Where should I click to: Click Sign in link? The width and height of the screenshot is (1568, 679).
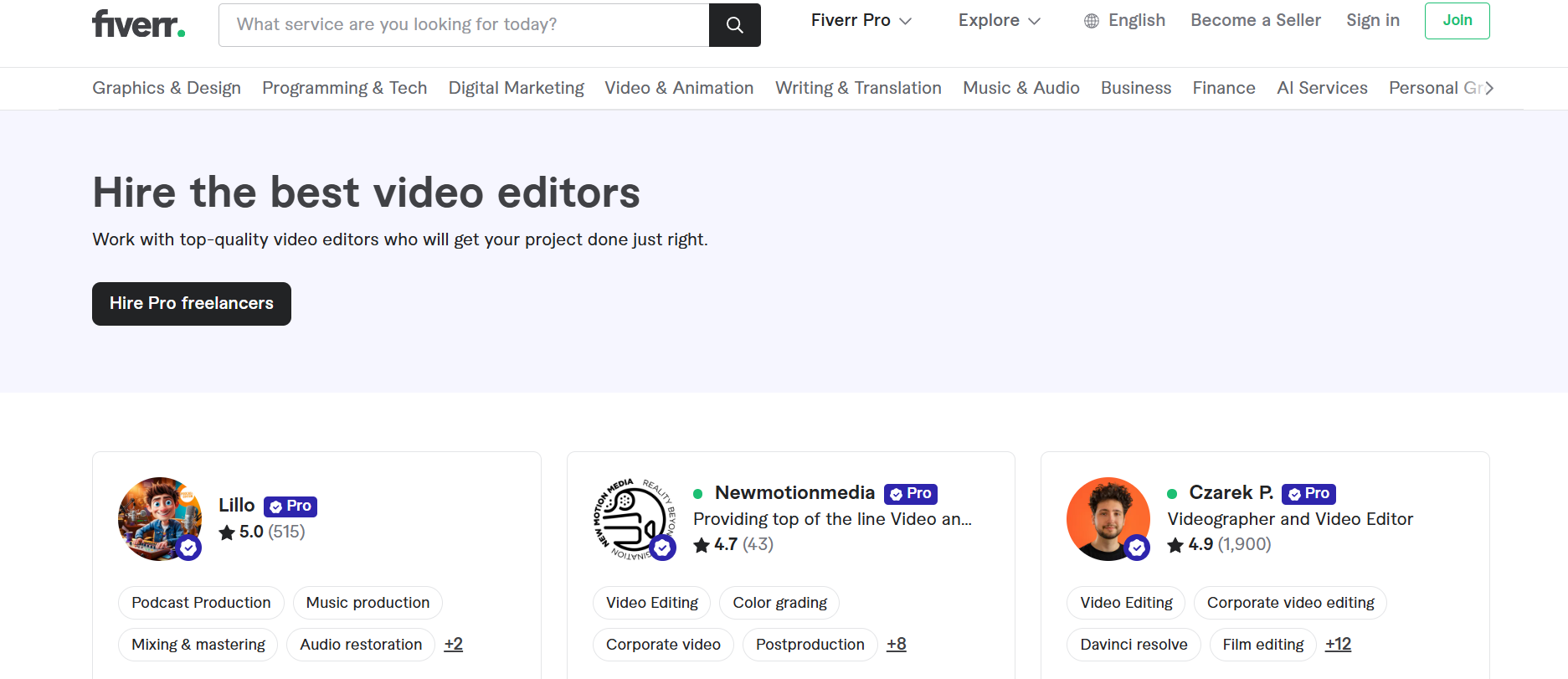click(1373, 21)
